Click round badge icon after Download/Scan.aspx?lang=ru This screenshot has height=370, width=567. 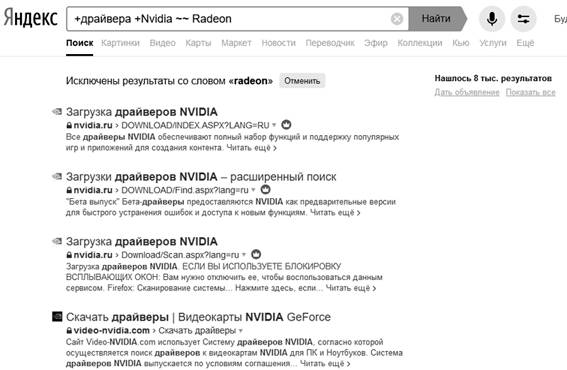pyautogui.click(x=256, y=254)
